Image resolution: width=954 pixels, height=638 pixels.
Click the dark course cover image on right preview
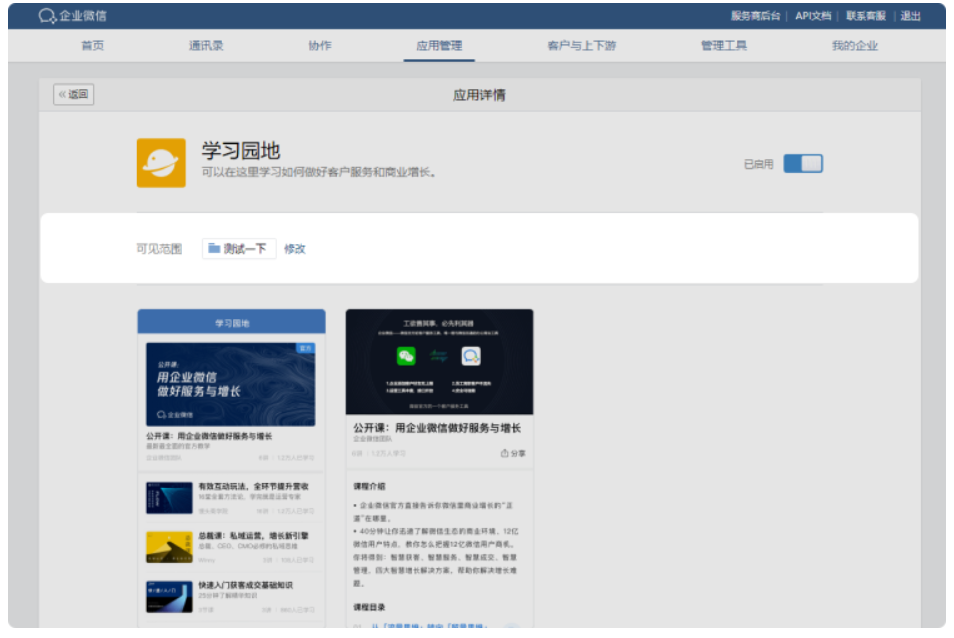click(439, 362)
